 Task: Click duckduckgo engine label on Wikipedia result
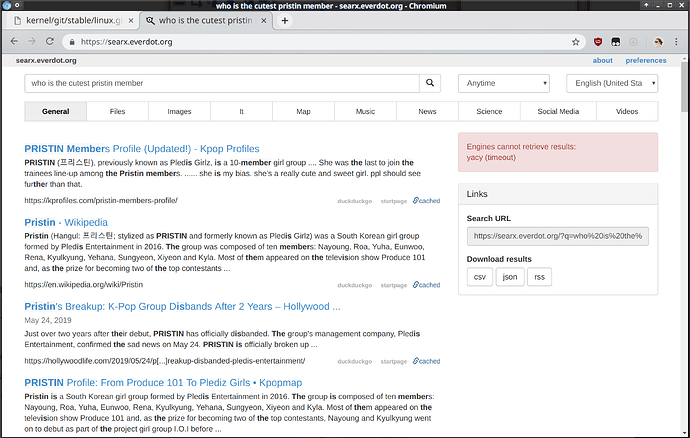(355, 285)
